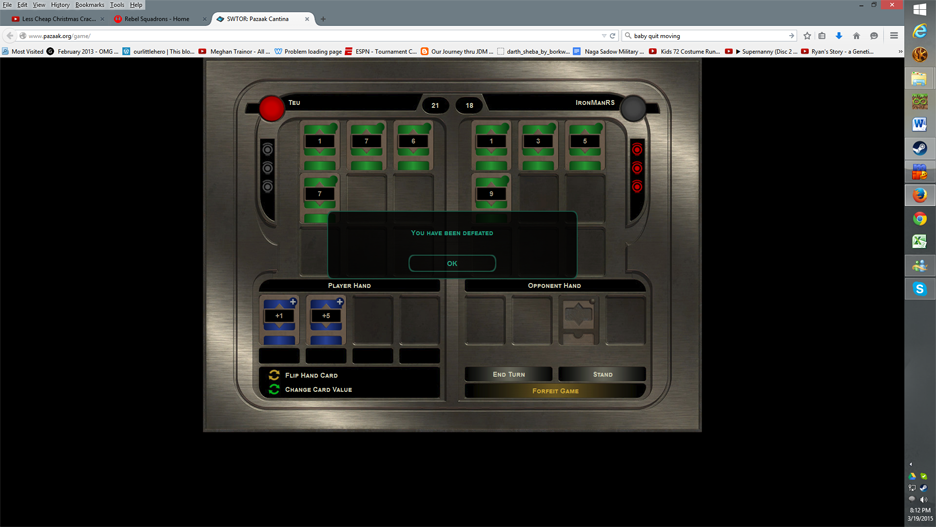Click the Change Card Value icon
This screenshot has width=936, height=527.
point(274,389)
